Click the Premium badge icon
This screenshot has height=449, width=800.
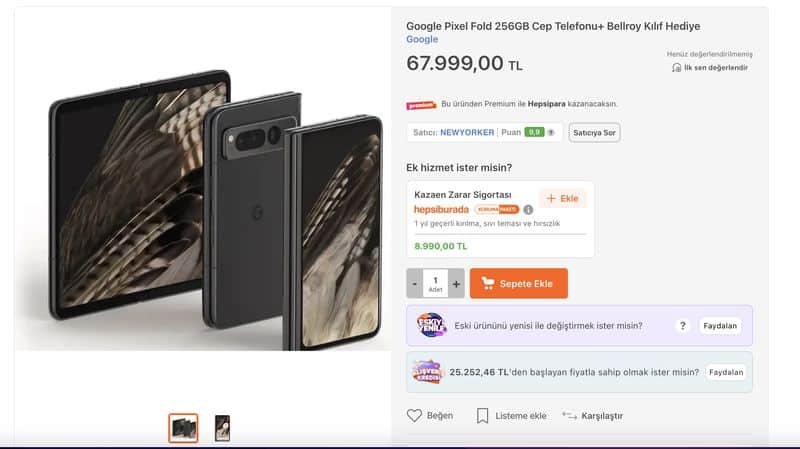(x=421, y=104)
